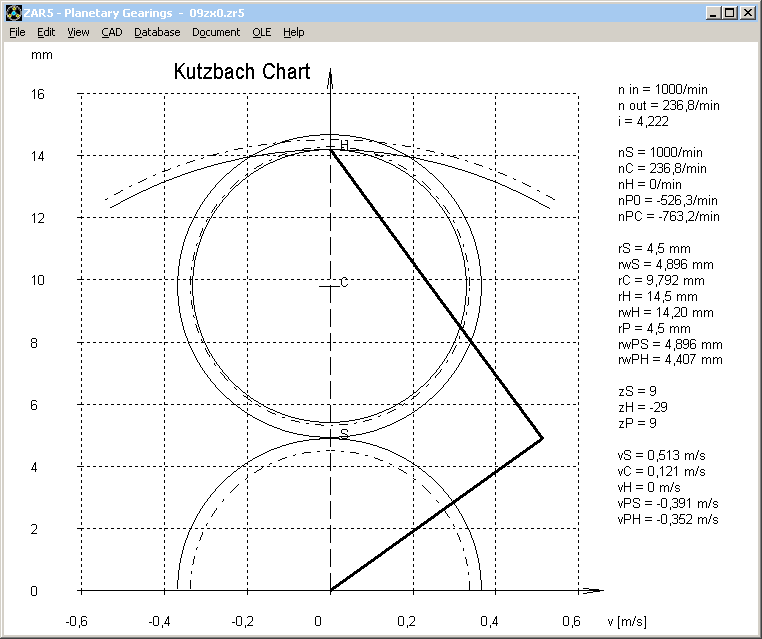Open the OLE menu
The height and width of the screenshot is (639, 762).
pos(261,32)
